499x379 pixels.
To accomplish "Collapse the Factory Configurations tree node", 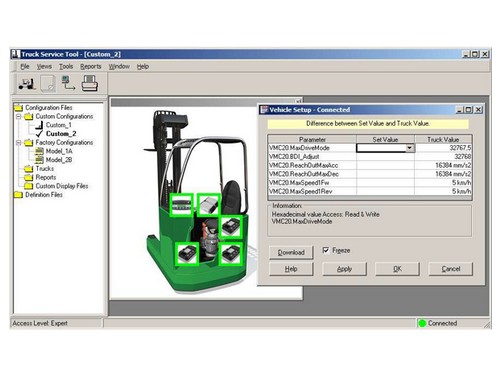I will pyautogui.click(x=19, y=142).
